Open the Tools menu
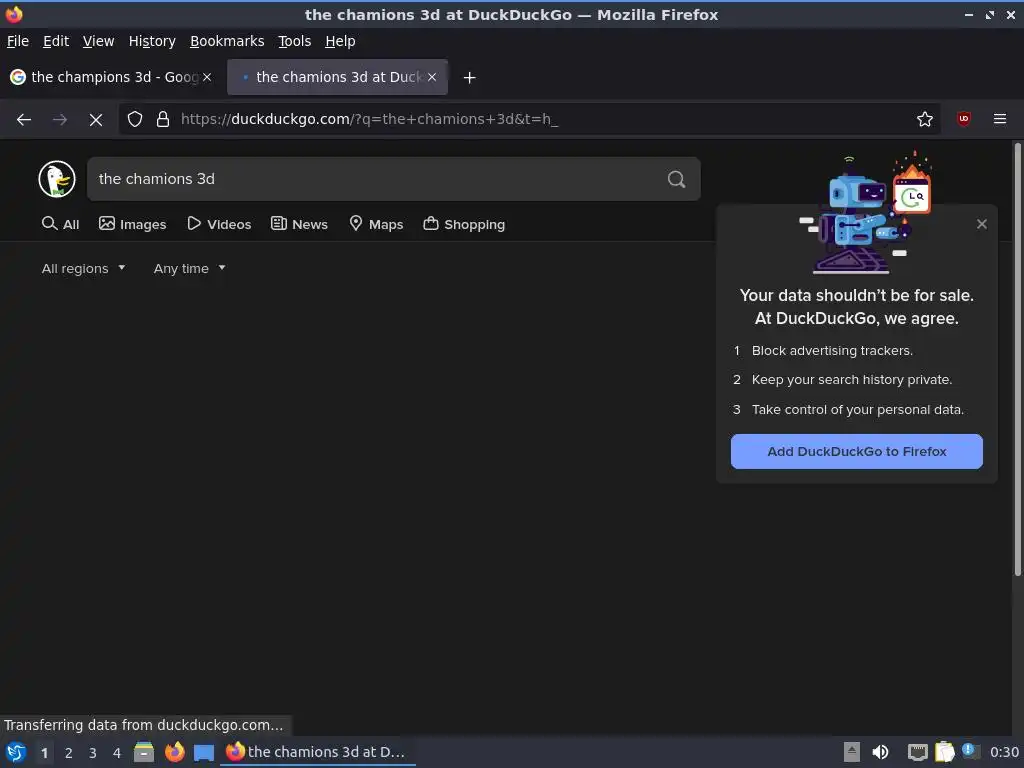Viewport: 1024px width, 768px height. pyautogui.click(x=295, y=41)
